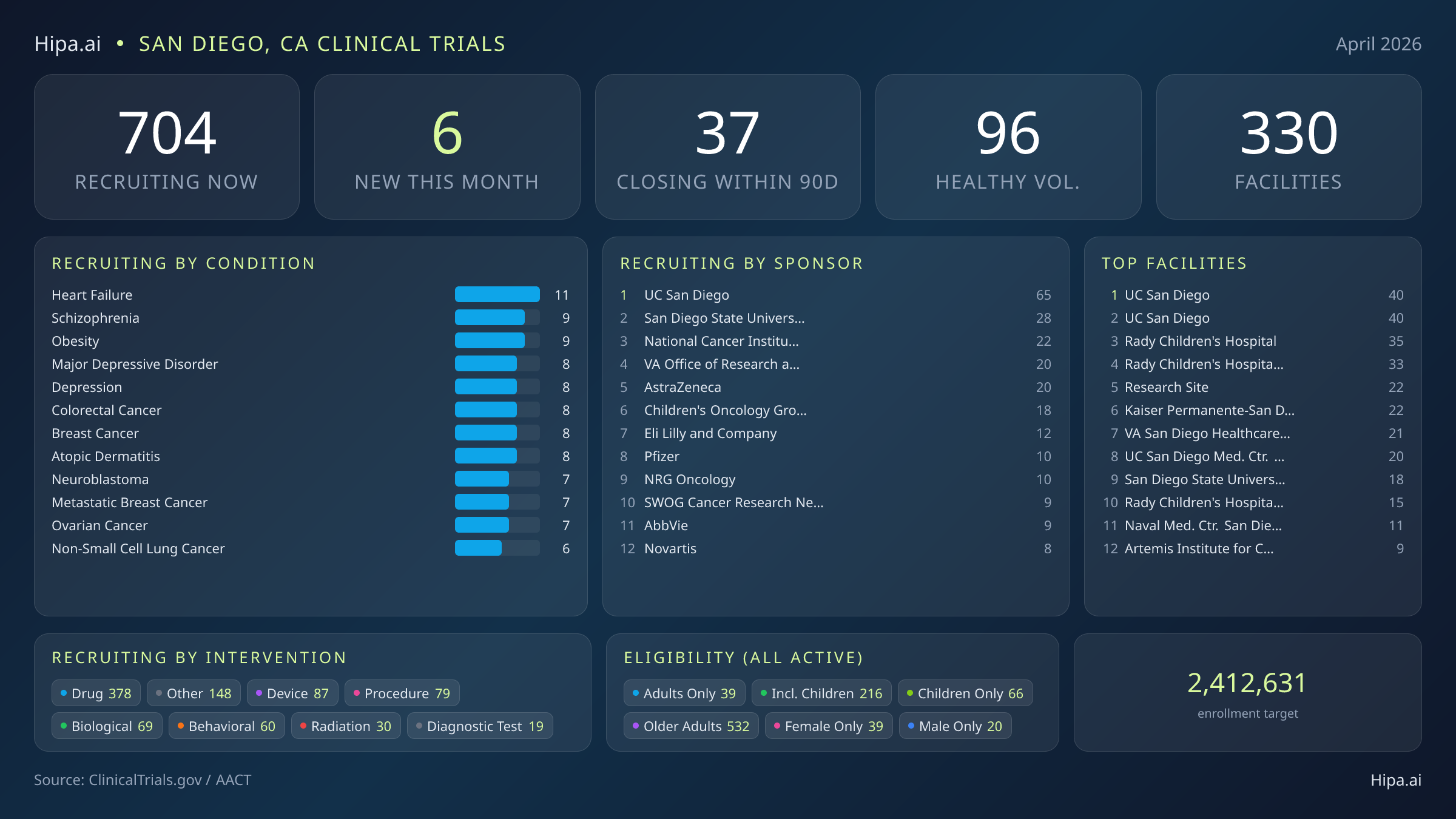Screen dimensions: 1456x819
Task: Select the Incl. Children 216 chip
Action: coord(821,693)
